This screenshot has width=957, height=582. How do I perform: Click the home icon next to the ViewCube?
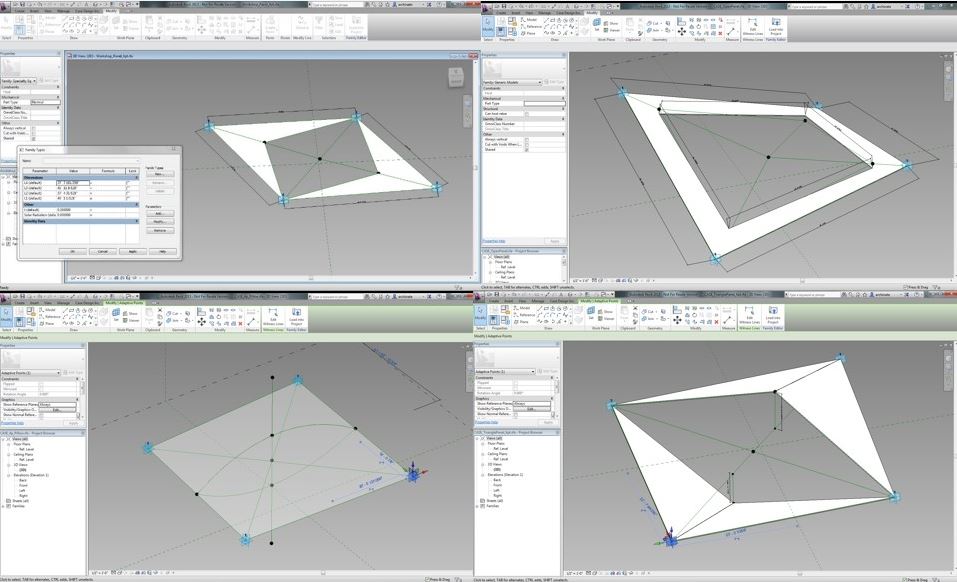(448, 62)
